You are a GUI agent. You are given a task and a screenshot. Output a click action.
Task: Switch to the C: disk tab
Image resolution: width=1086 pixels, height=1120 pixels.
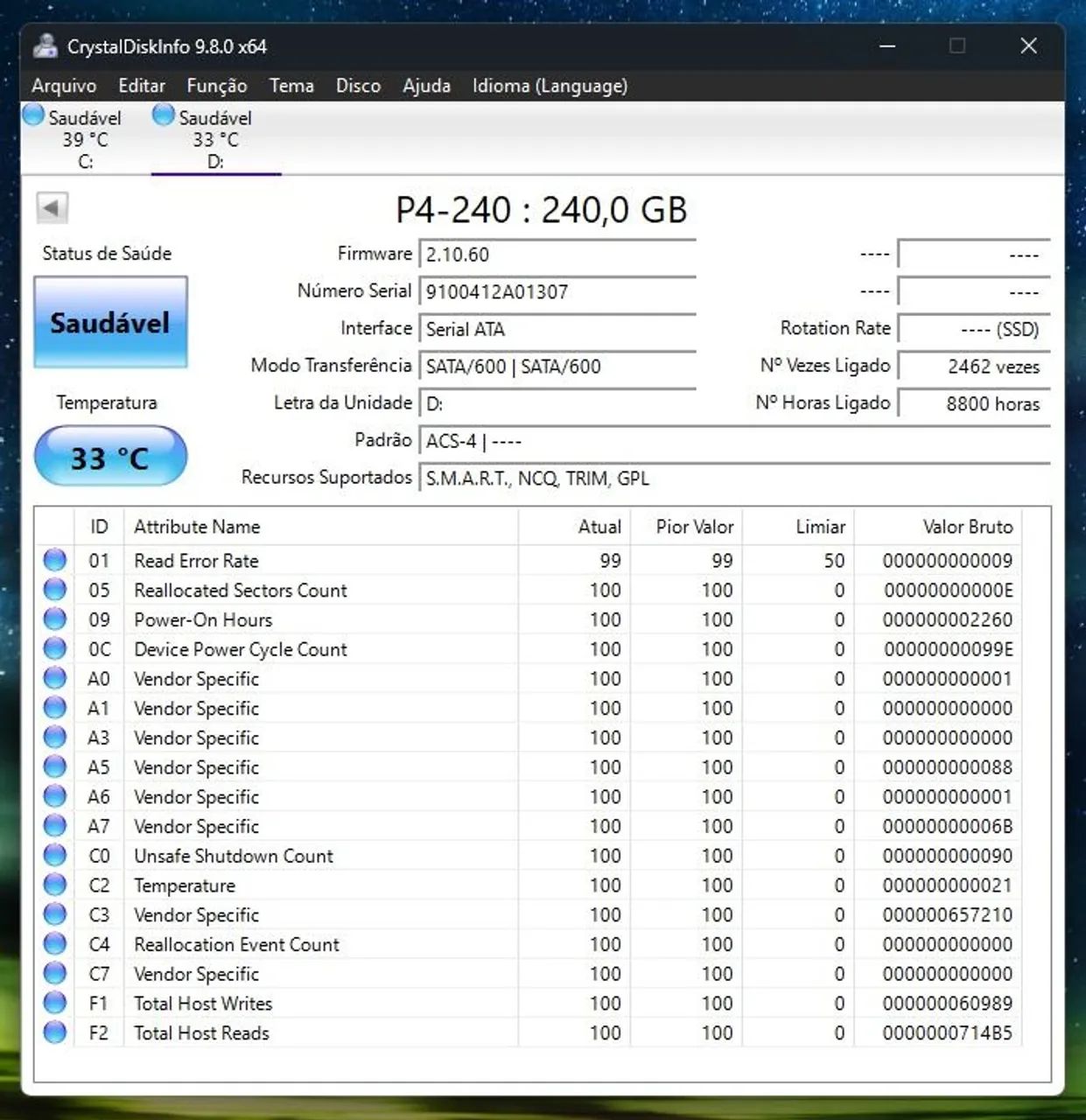tap(85, 138)
